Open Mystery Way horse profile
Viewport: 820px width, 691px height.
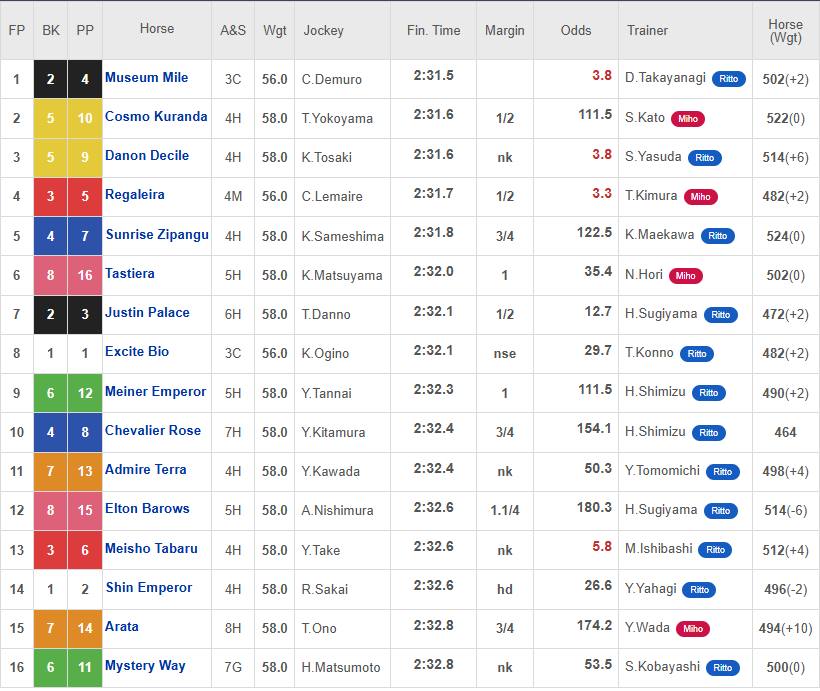pyautogui.click(x=145, y=666)
